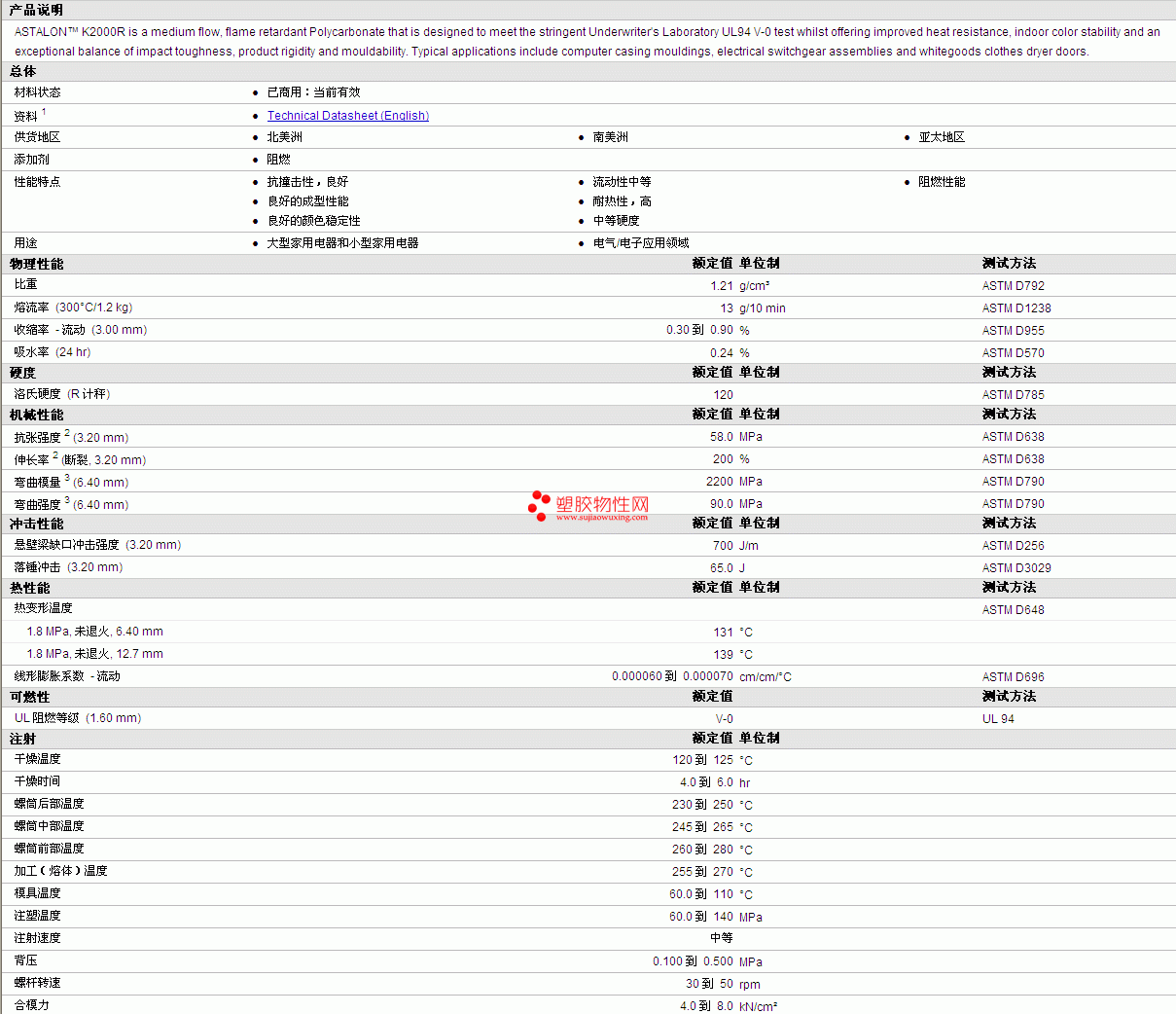Select the 悬壁梁缺口冲击强度 value 700
The width and height of the screenshot is (1176, 1014).
pyautogui.click(x=723, y=546)
